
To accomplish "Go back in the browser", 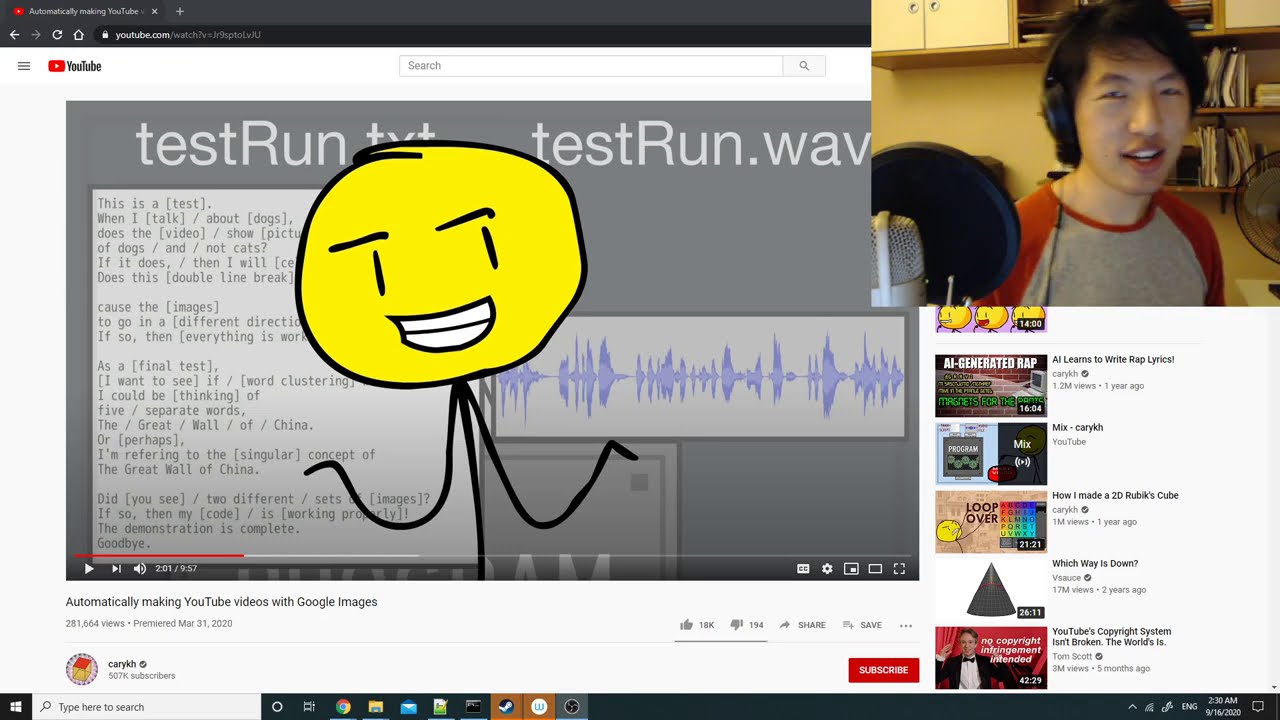I will point(14,35).
